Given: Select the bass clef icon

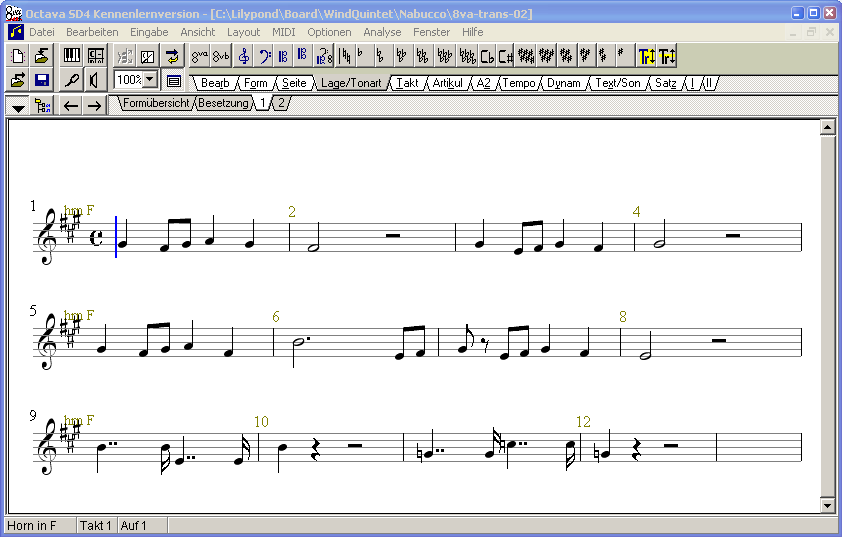Looking at the screenshot, I should click(264, 56).
